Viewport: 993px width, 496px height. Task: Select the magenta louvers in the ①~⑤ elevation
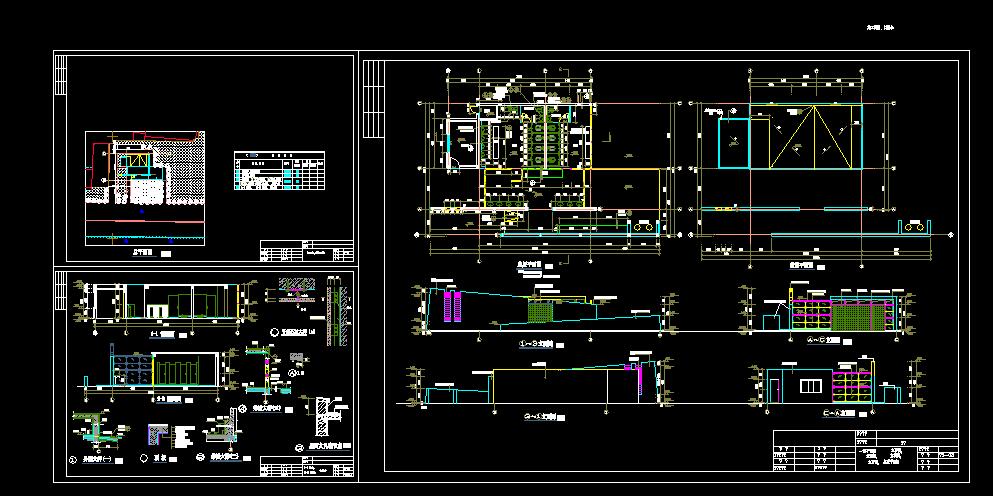(453, 307)
